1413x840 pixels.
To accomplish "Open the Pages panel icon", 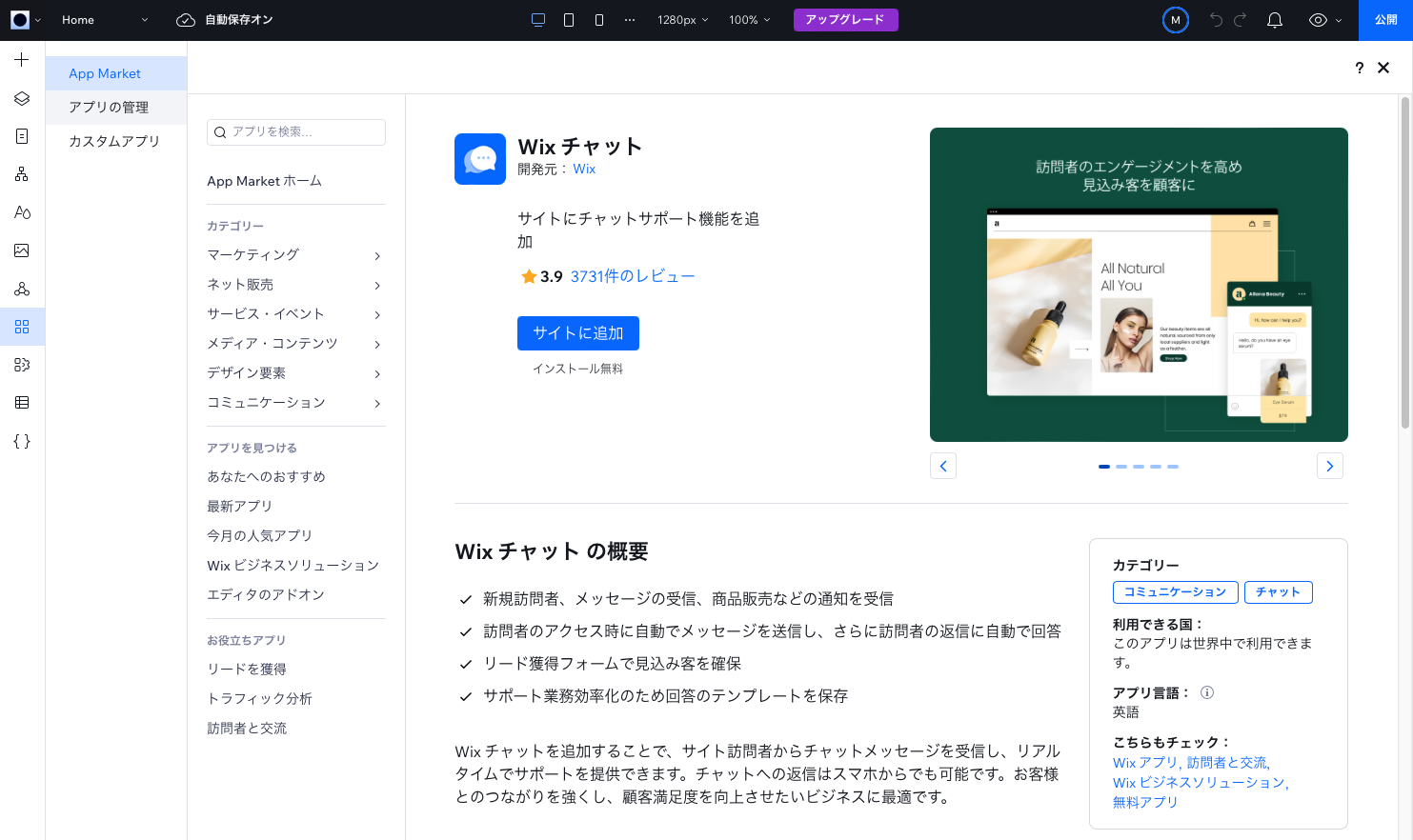I will (x=22, y=136).
